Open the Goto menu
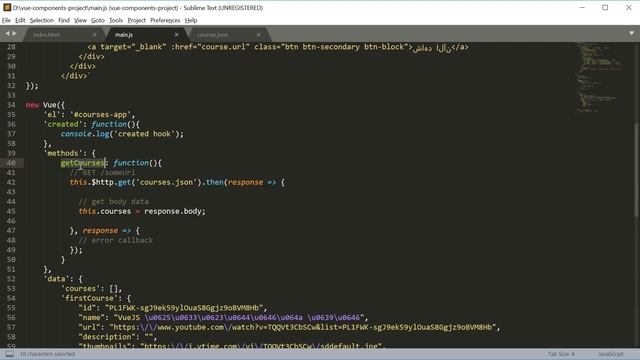Screen dimensions: 640x360 [x=98, y=20]
